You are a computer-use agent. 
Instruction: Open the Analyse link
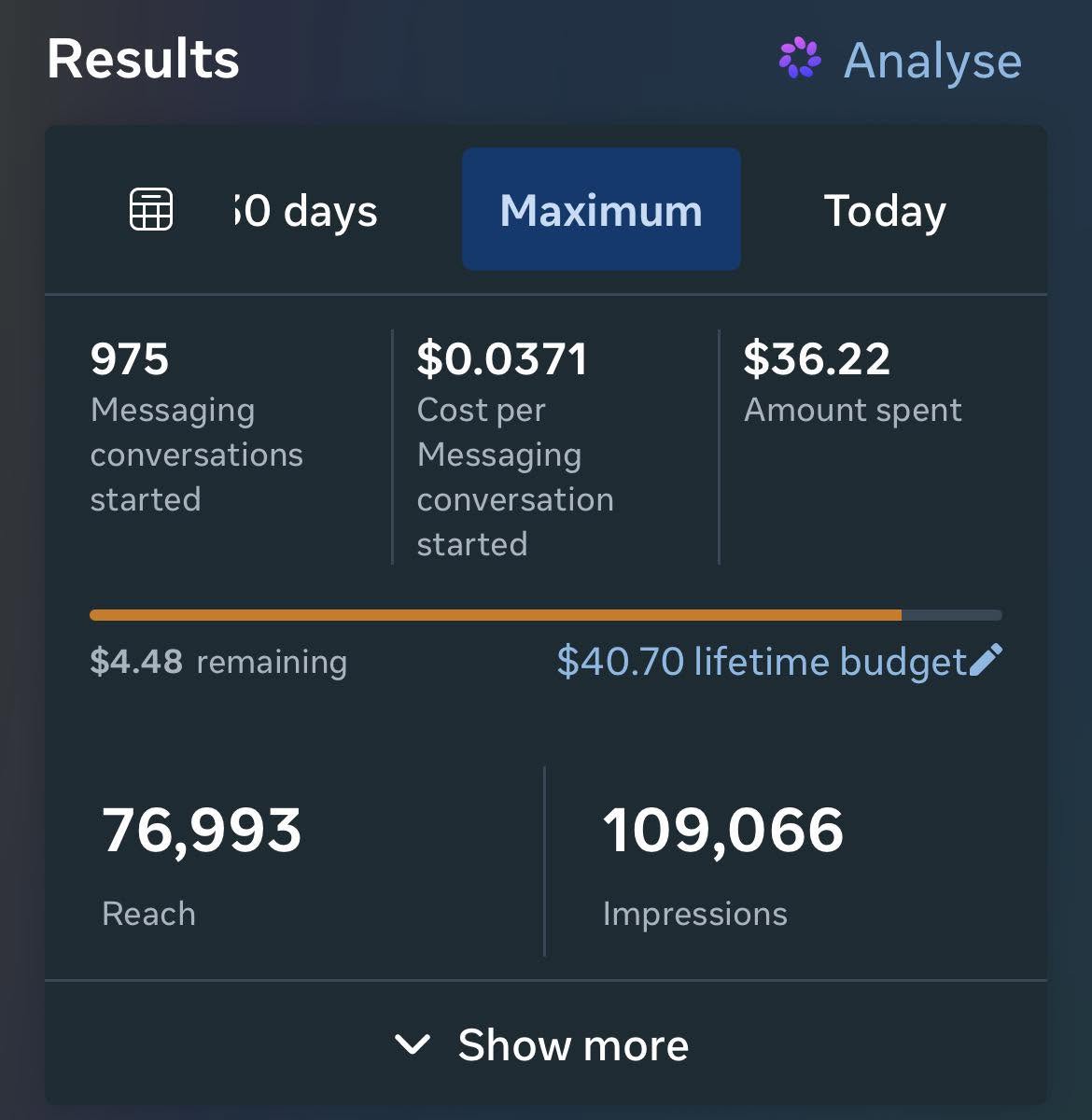pyautogui.click(x=901, y=60)
